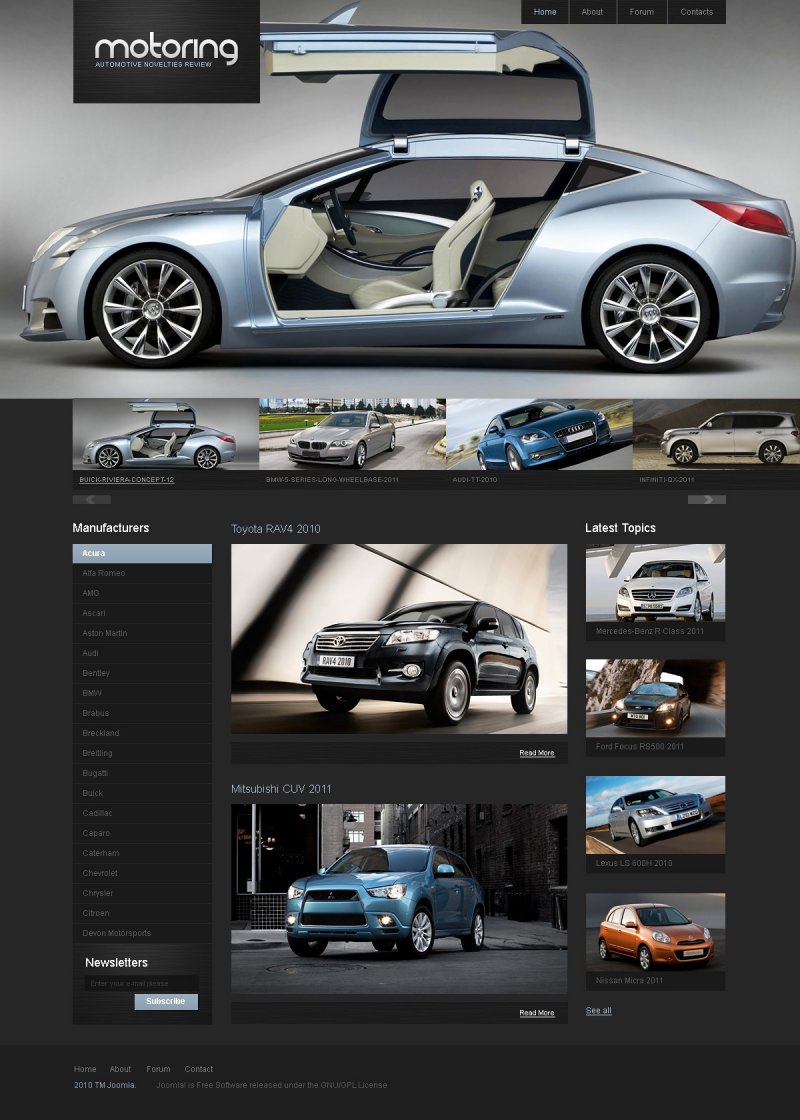
Task: Open the Chrysler manufacturer entry
Action: [x=142, y=894]
